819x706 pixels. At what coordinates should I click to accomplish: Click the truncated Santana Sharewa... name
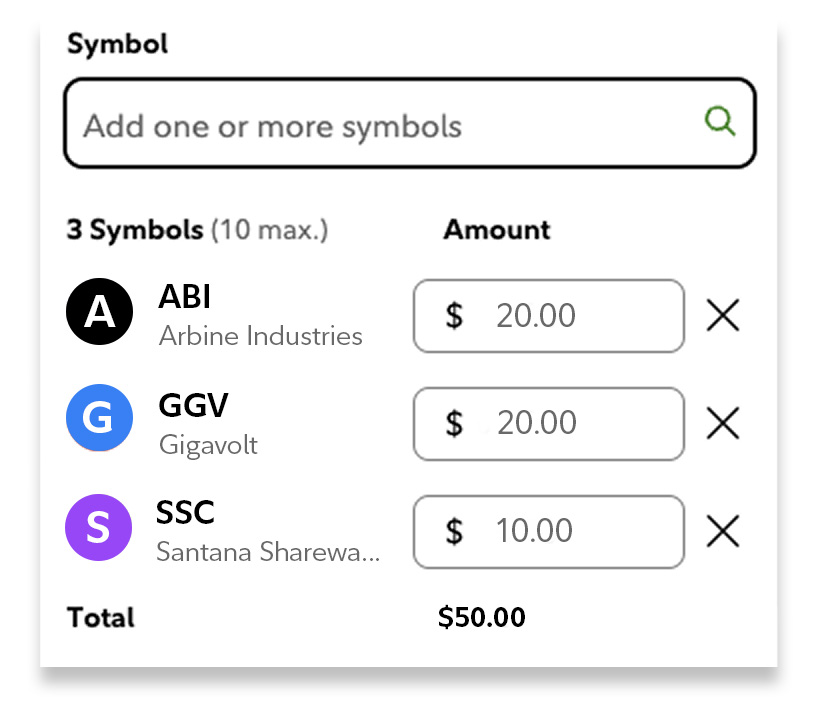(268, 552)
